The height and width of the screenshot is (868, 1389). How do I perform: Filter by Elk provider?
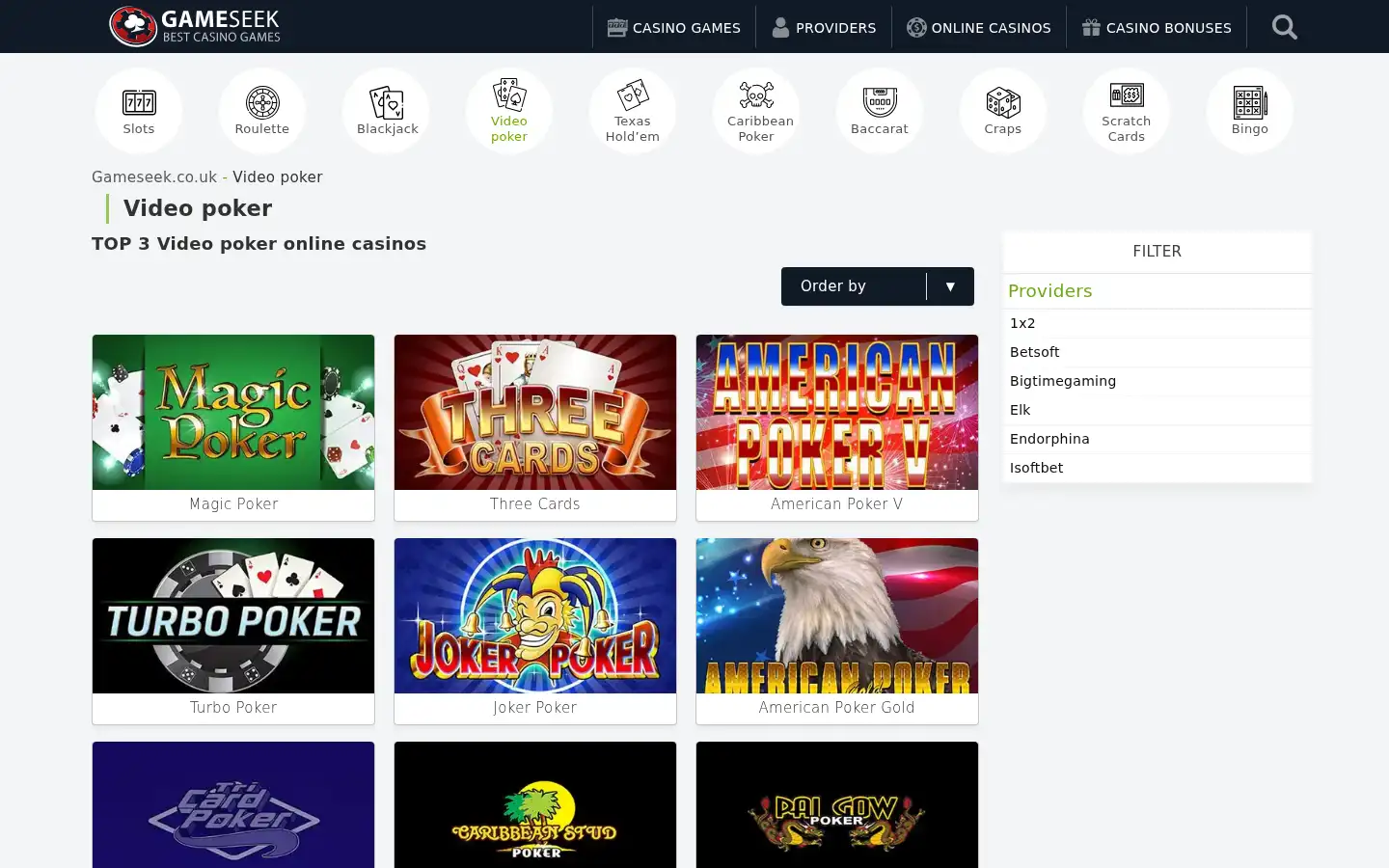click(1157, 410)
